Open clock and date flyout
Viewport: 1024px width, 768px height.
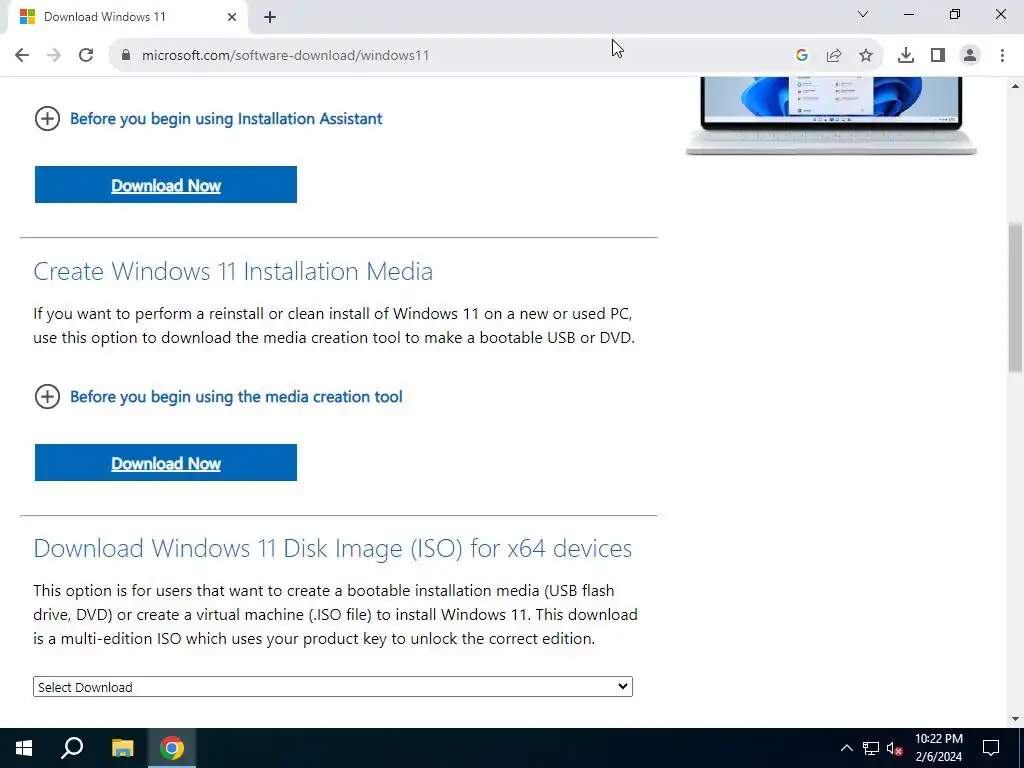click(x=938, y=748)
